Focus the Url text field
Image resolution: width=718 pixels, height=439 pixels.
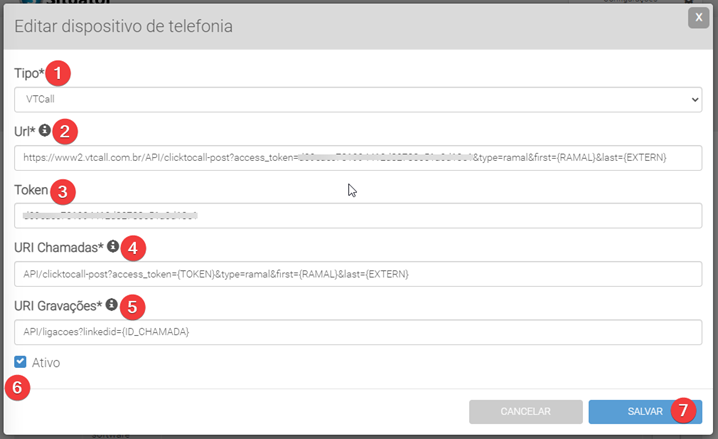(x=358, y=158)
